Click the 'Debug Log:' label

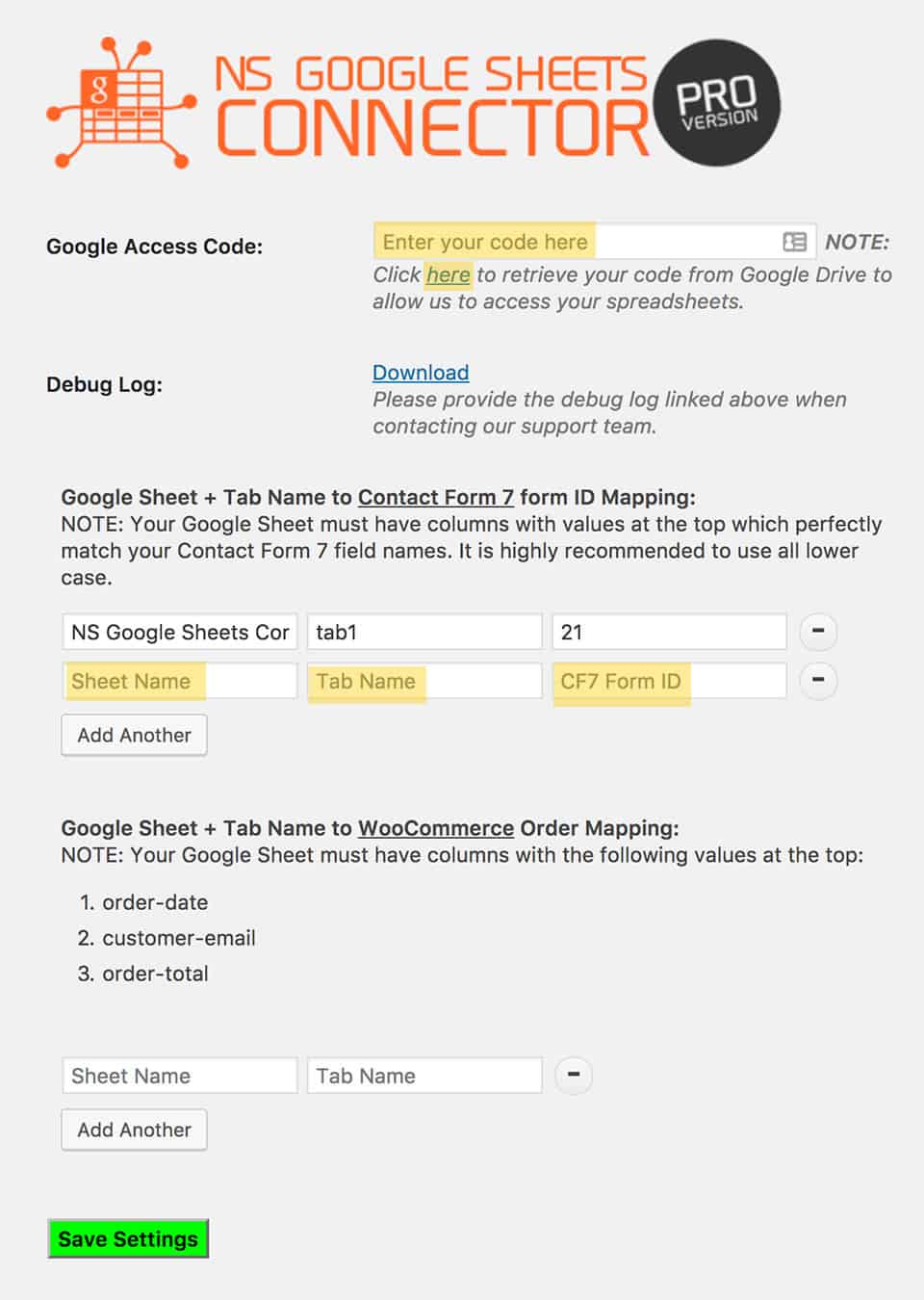tap(104, 384)
